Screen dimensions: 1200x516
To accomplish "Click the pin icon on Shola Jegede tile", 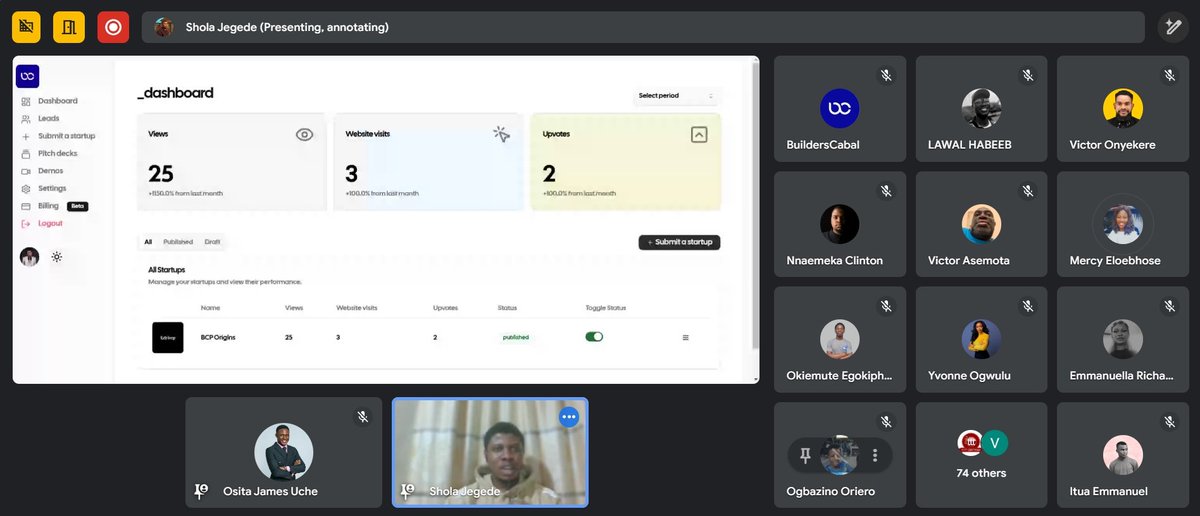I will coord(408,491).
